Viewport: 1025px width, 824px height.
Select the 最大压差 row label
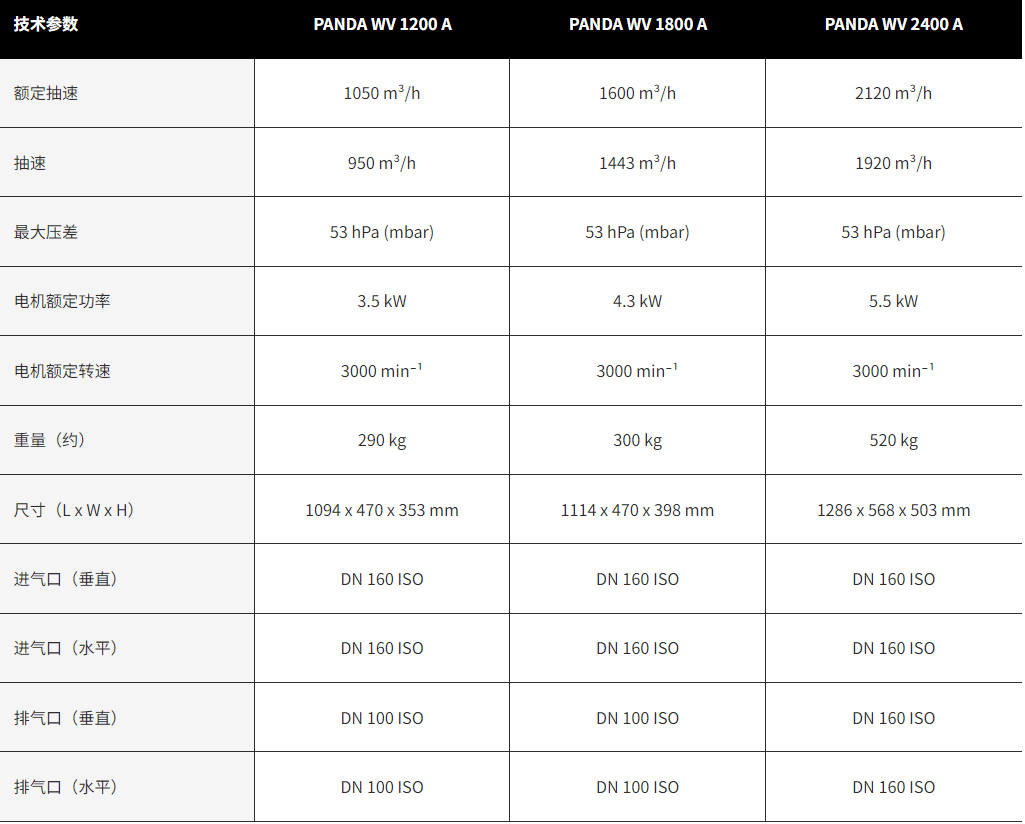pyautogui.click(x=46, y=232)
